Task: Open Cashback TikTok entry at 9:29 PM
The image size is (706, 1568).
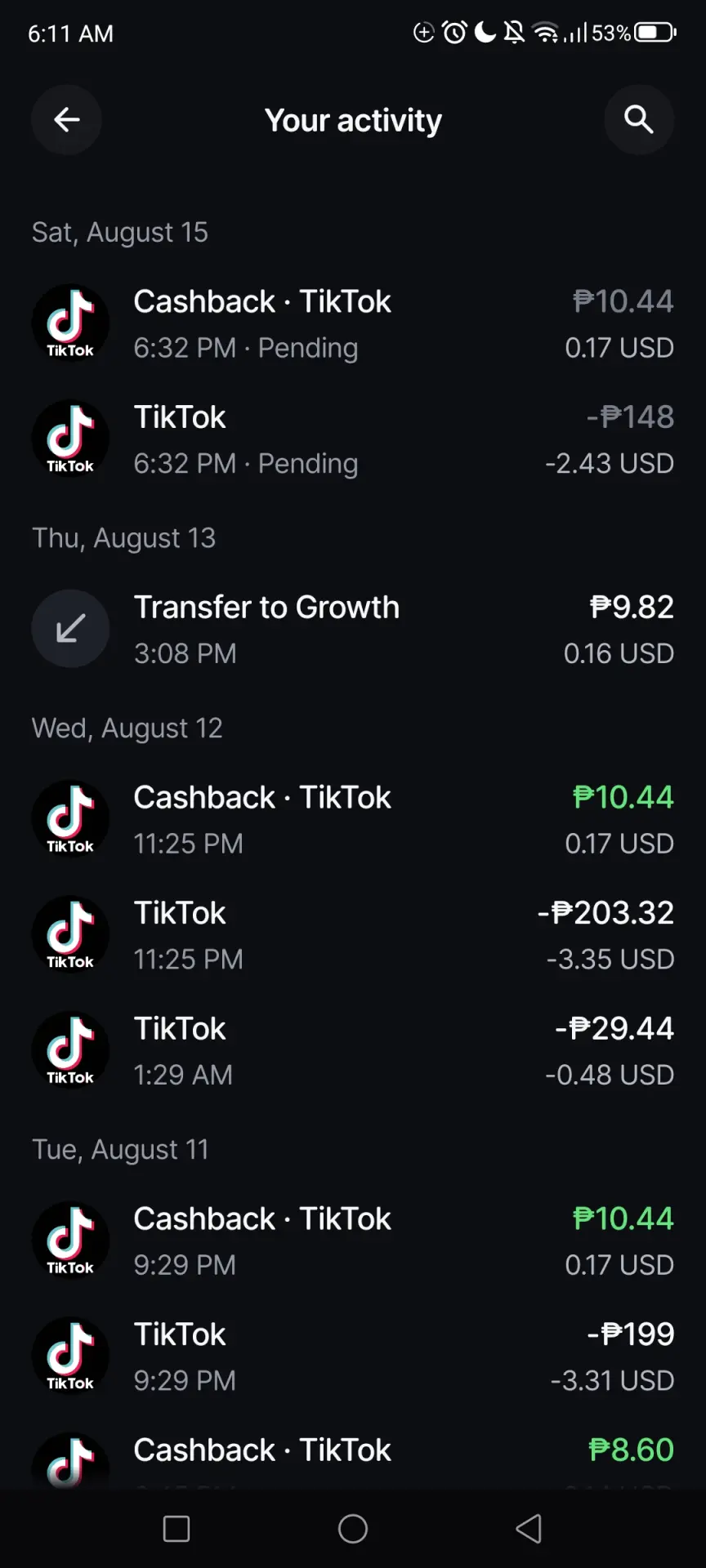Action: (353, 1241)
